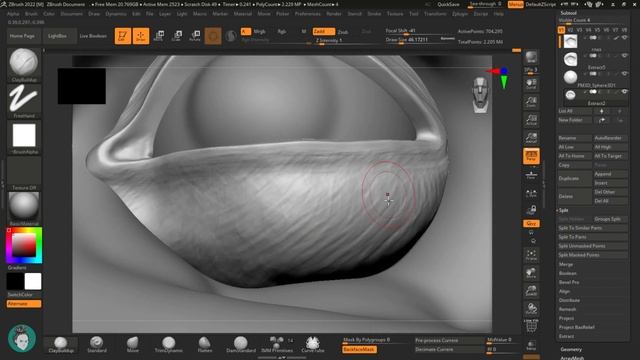Click Duplicate subtool button

(575, 178)
